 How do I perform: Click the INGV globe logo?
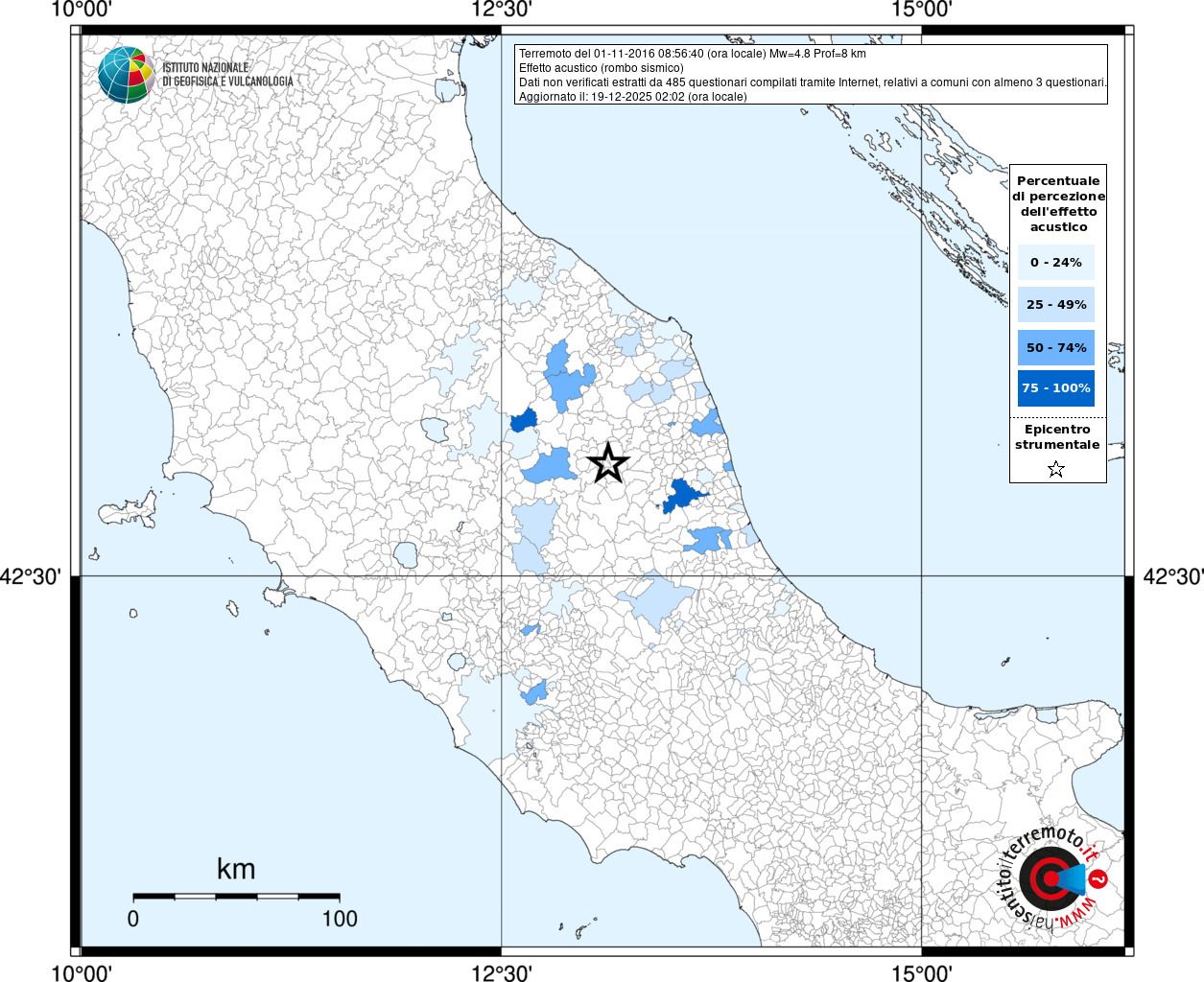(126, 75)
